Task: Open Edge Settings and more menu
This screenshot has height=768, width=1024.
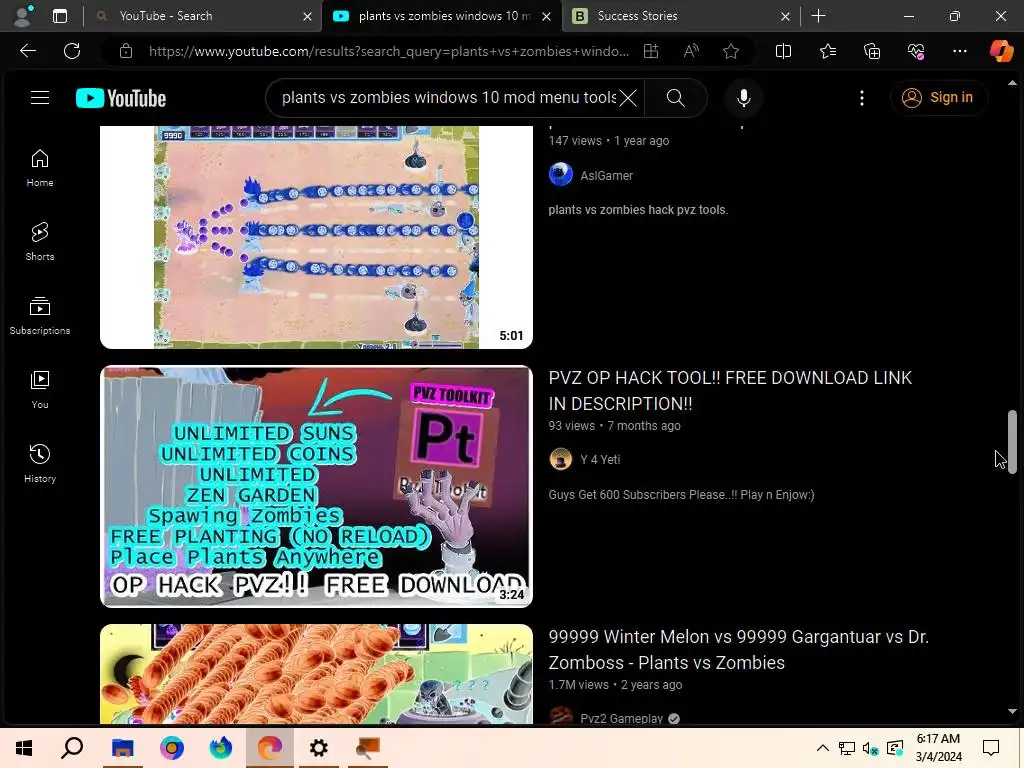Action: click(959, 51)
